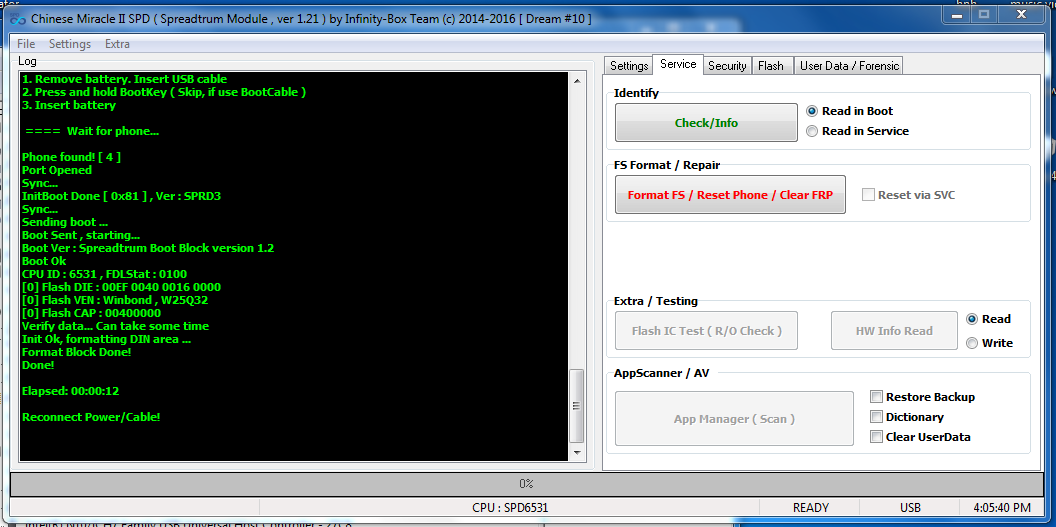Click the log scrollbar up arrow
The width and height of the screenshot is (1056, 527).
pos(577,81)
